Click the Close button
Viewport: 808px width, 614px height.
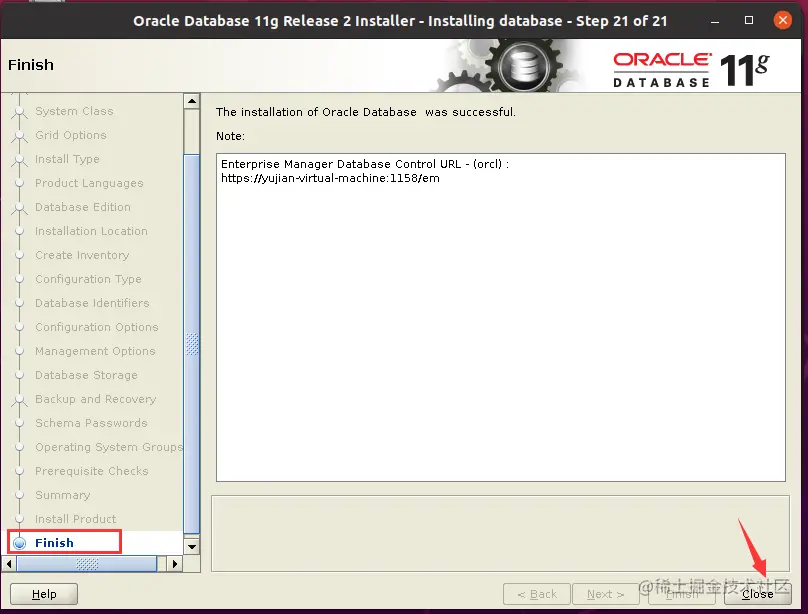click(758, 594)
